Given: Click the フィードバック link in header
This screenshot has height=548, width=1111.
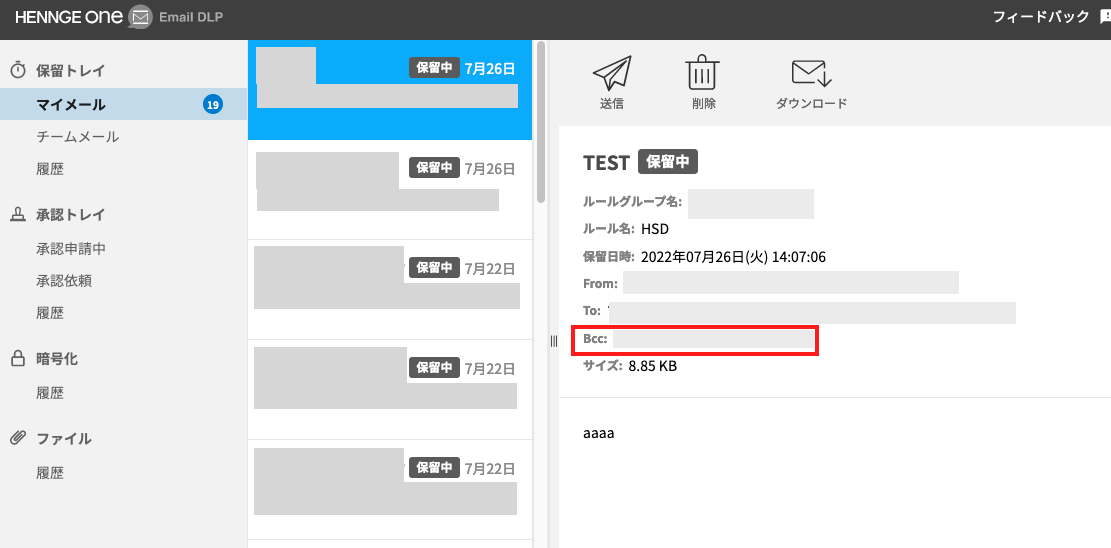Looking at the screenshot, I should click(1040, 17).
